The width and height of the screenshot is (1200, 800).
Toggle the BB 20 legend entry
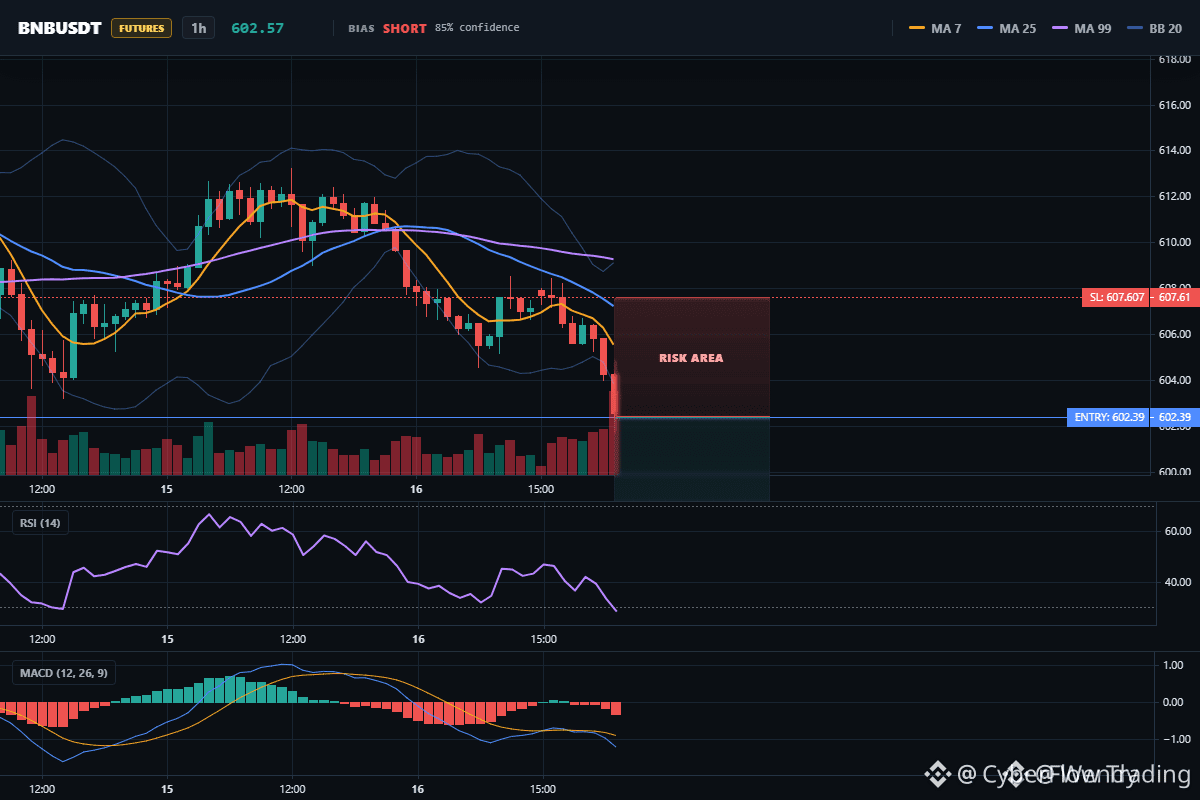coord(1156,28)
